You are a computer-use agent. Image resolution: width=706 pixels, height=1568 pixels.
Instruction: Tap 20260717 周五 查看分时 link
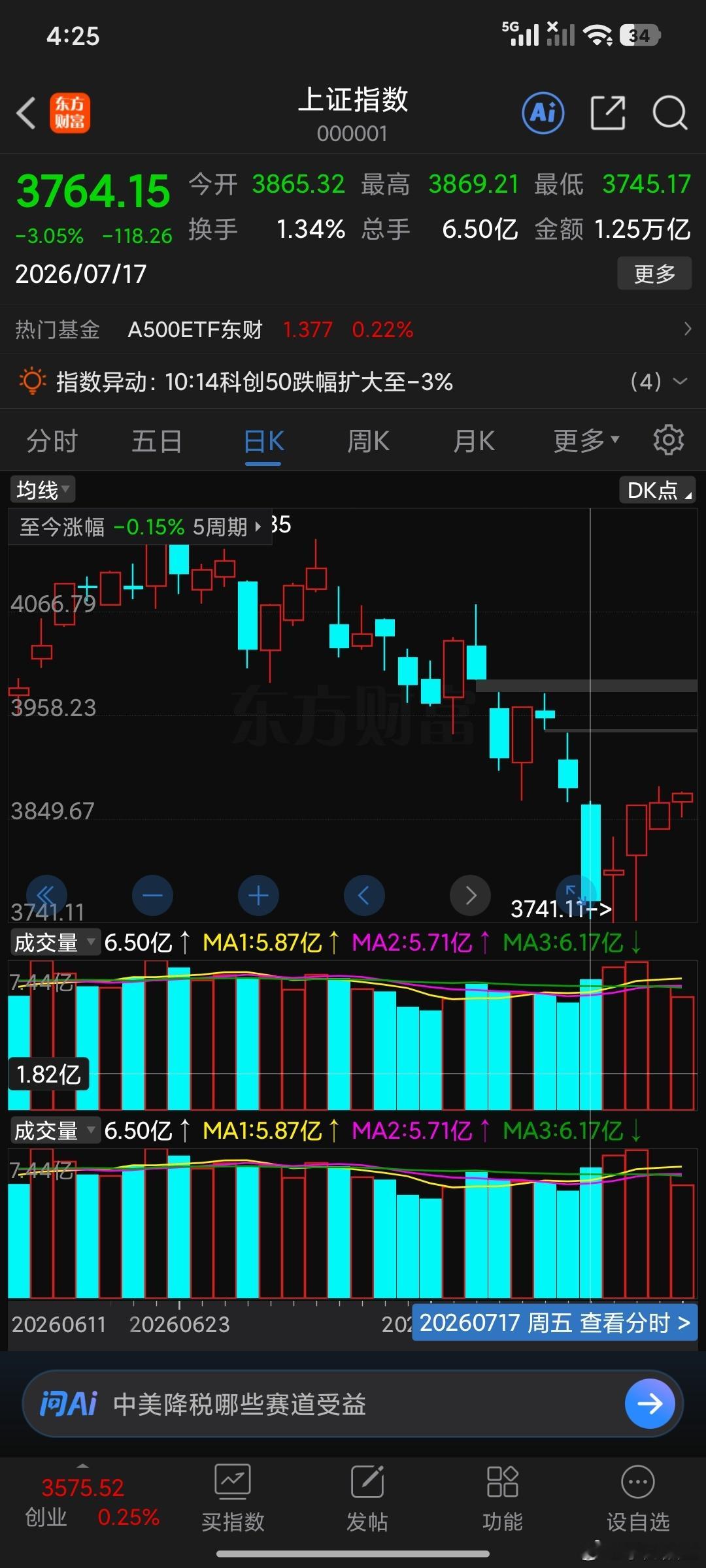pos(554,1323)
